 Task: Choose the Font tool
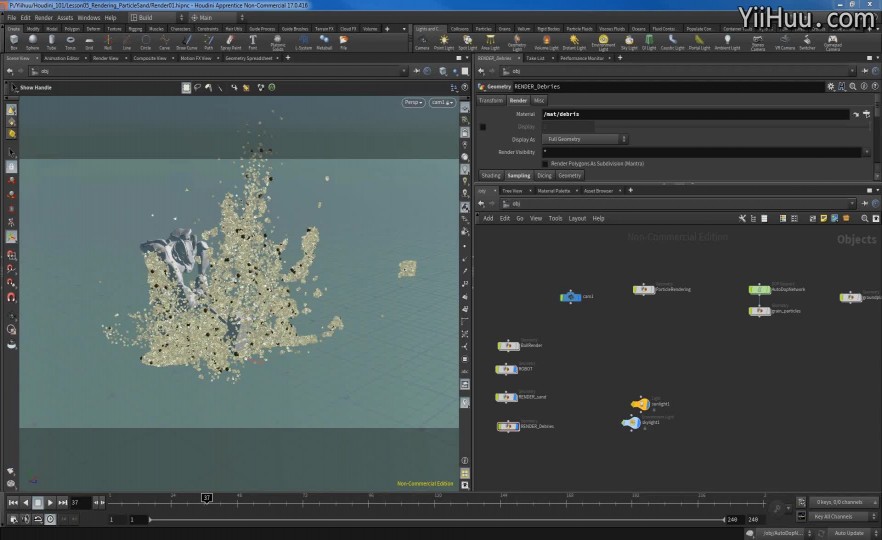(x=253, y=42)
